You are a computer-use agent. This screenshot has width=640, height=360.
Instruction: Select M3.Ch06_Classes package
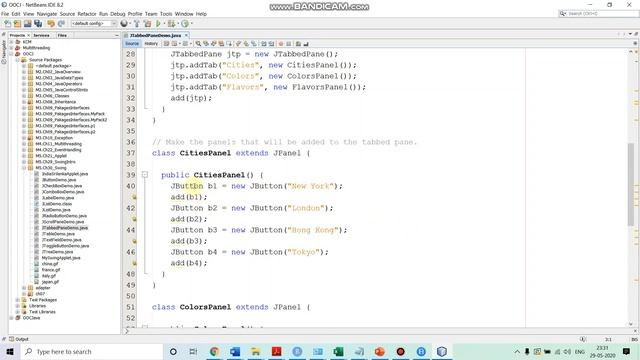[x=52, y=96]
